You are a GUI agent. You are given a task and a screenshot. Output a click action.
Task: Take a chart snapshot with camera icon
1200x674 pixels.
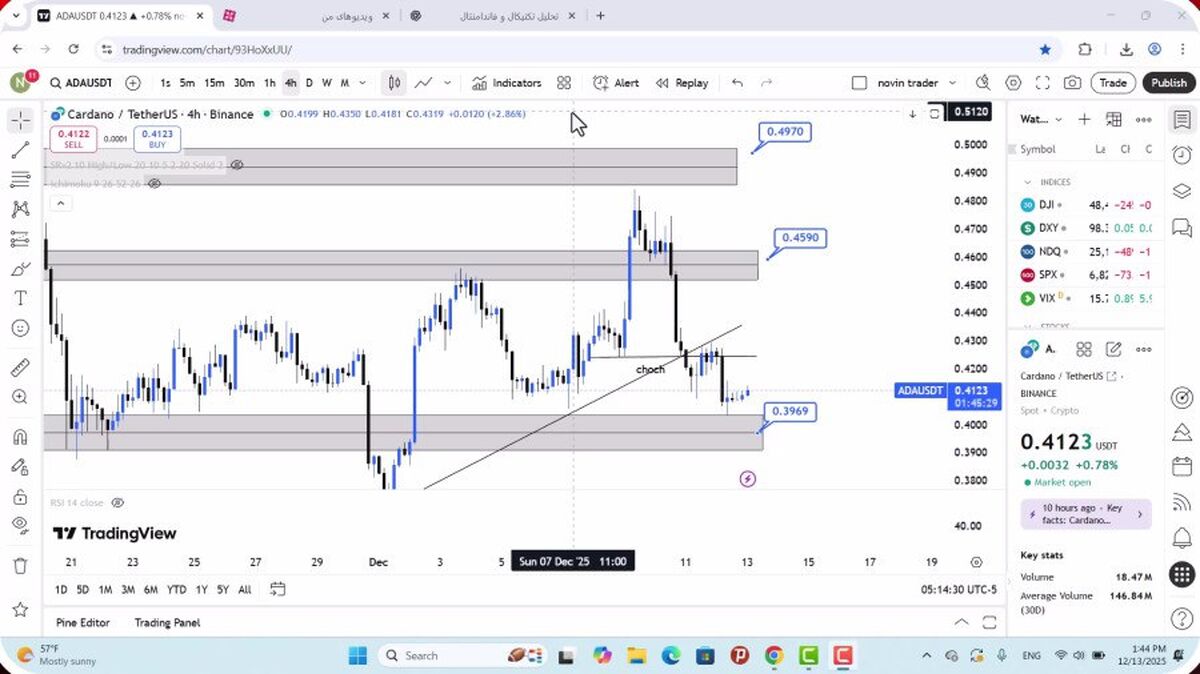pos(1072,83)
